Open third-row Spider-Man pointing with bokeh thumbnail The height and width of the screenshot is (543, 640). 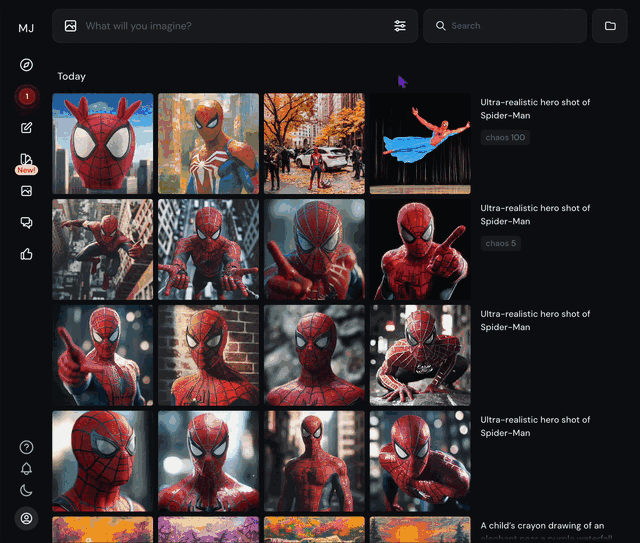(x=102, y=355)
